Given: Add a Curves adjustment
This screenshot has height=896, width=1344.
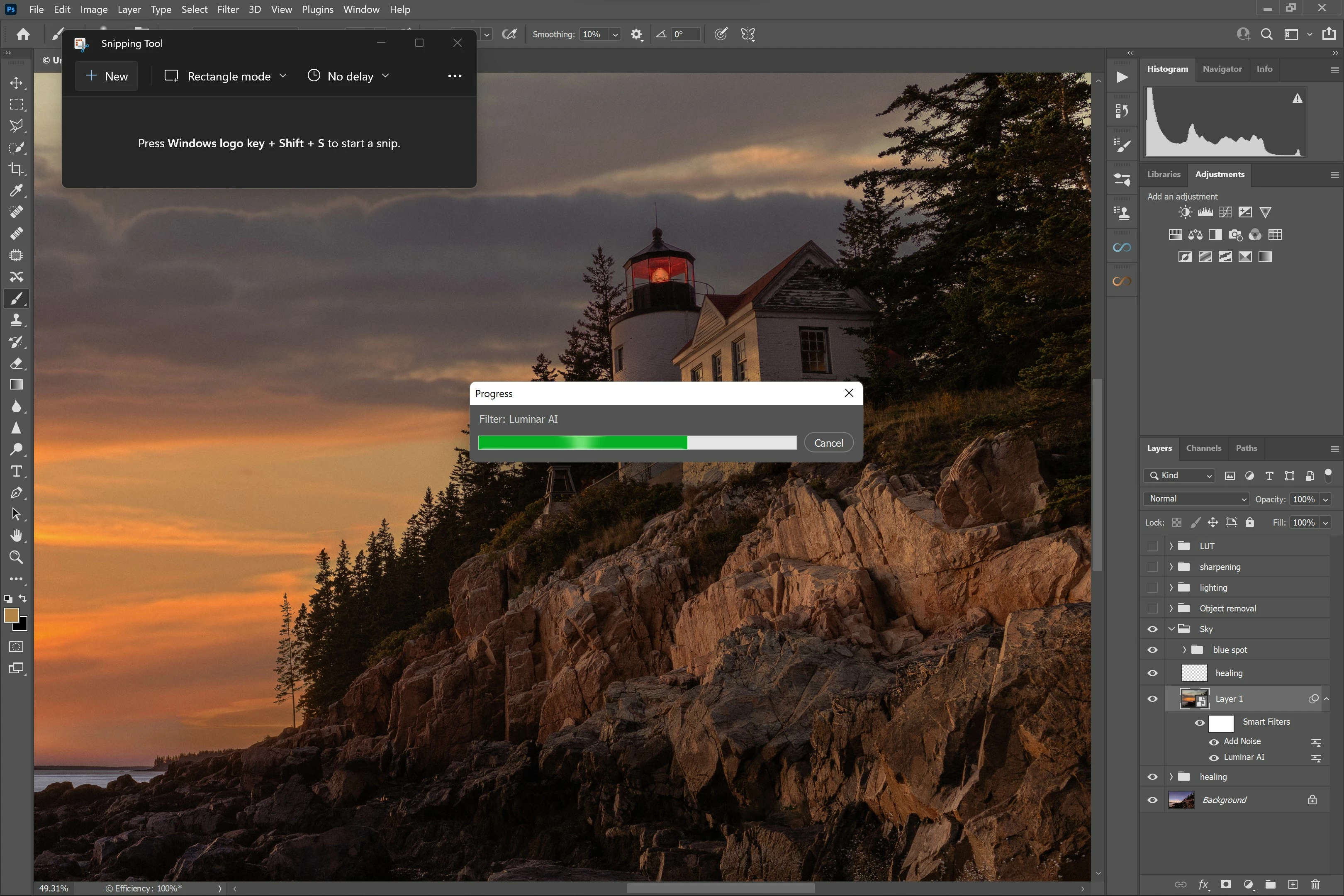Looking at the screenshot, I should tap(1225, 212).
